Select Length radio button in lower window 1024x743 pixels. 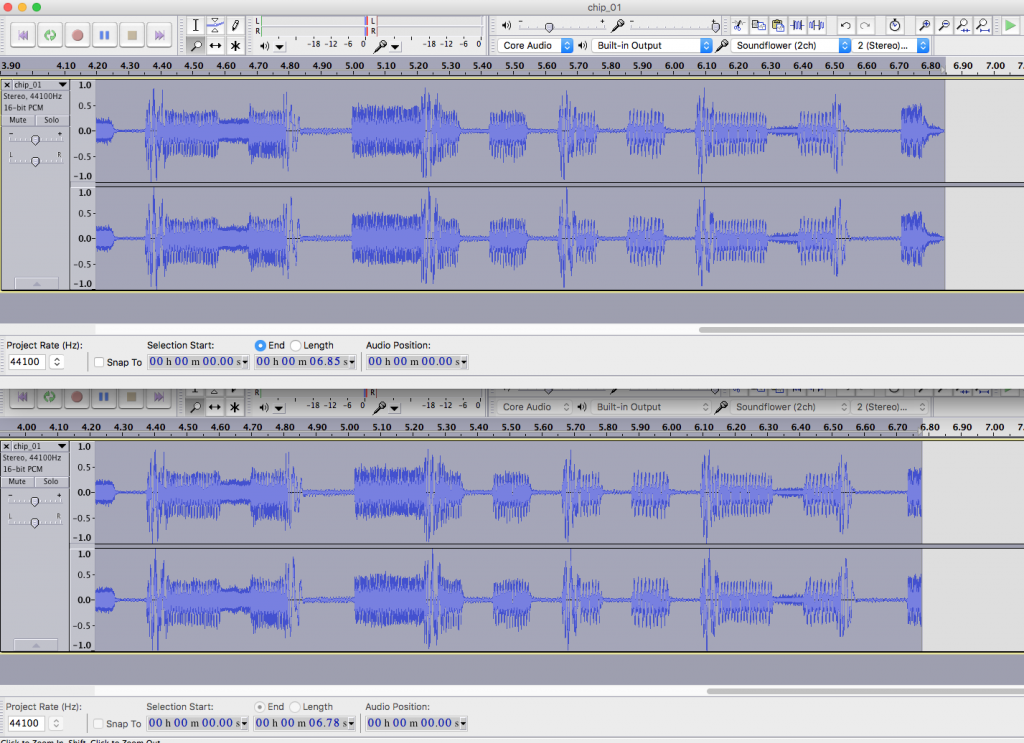pyautogui.click(x=295, y=707)
